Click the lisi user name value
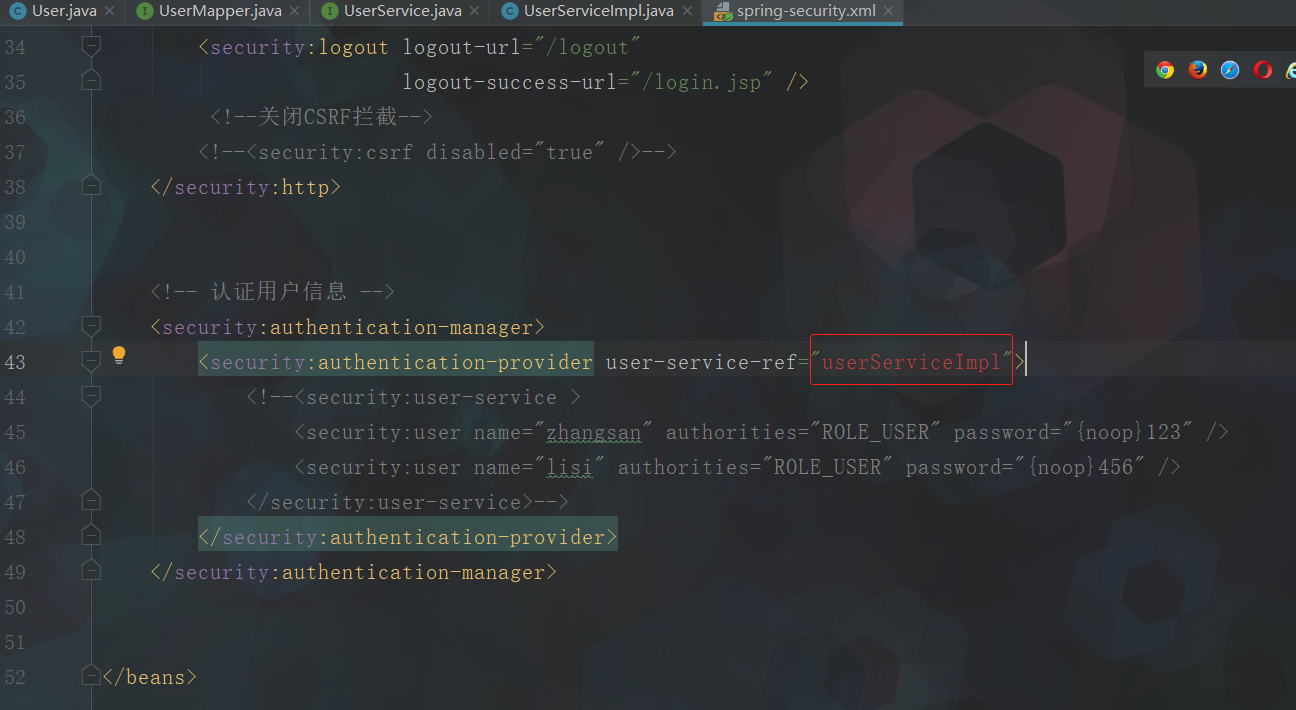Image resolution: width=1296 pixels, height=710 pixels. (x=569, y=467)
